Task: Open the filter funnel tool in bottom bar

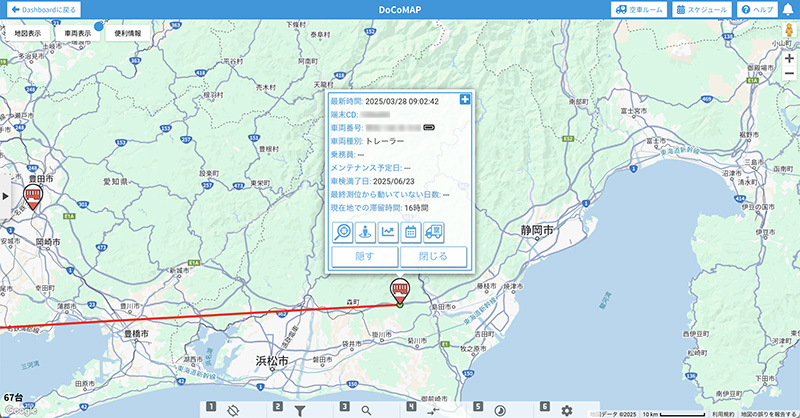Action: click(299, 410)
